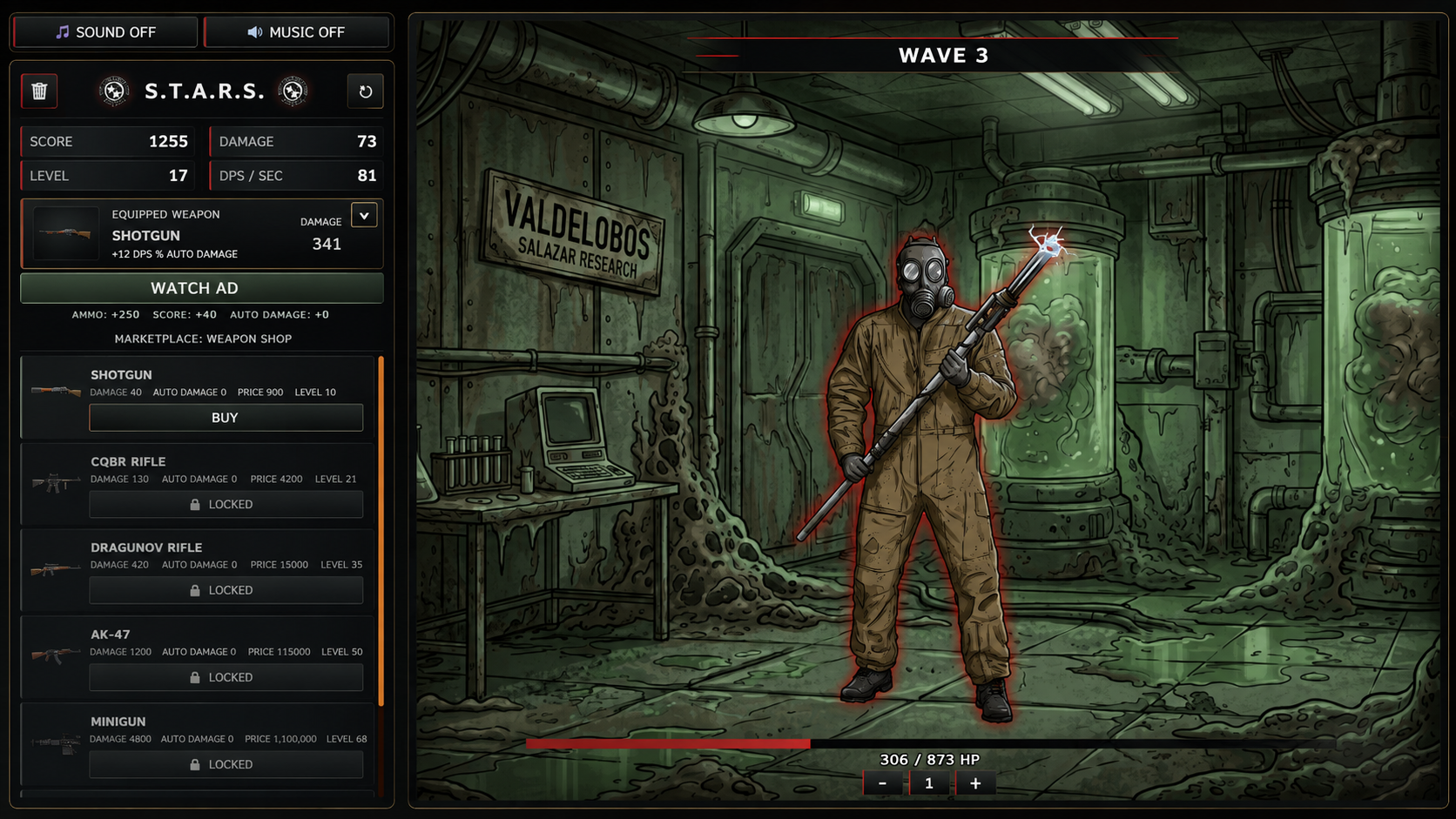The height and width of the screenshot is (819, 1456).
Task: Click the Dragunov Rifle weapon picture
Action: point(56,569)
